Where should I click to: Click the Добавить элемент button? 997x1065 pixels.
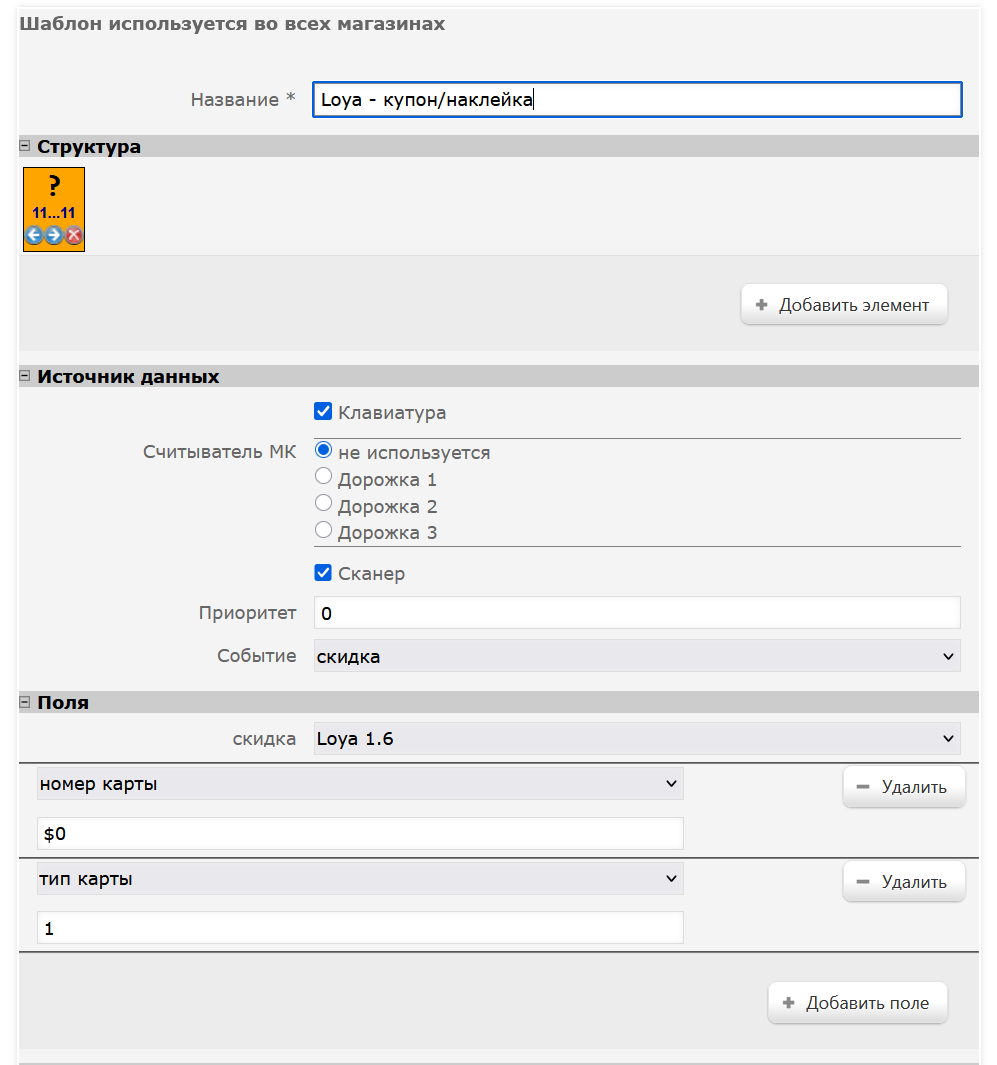click(x=843, y=305)
